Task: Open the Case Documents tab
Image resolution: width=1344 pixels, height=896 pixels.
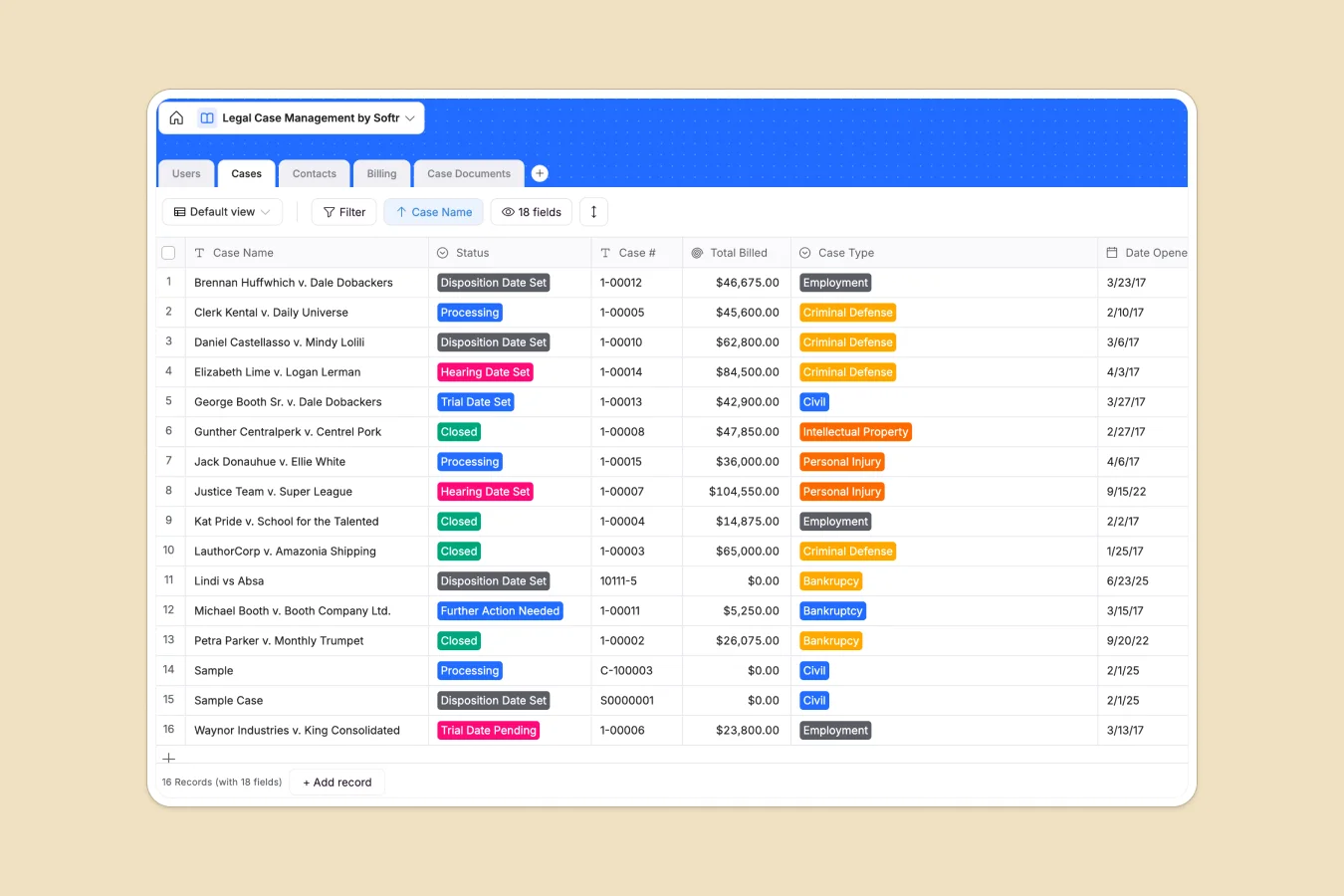Action: point(468,173)
